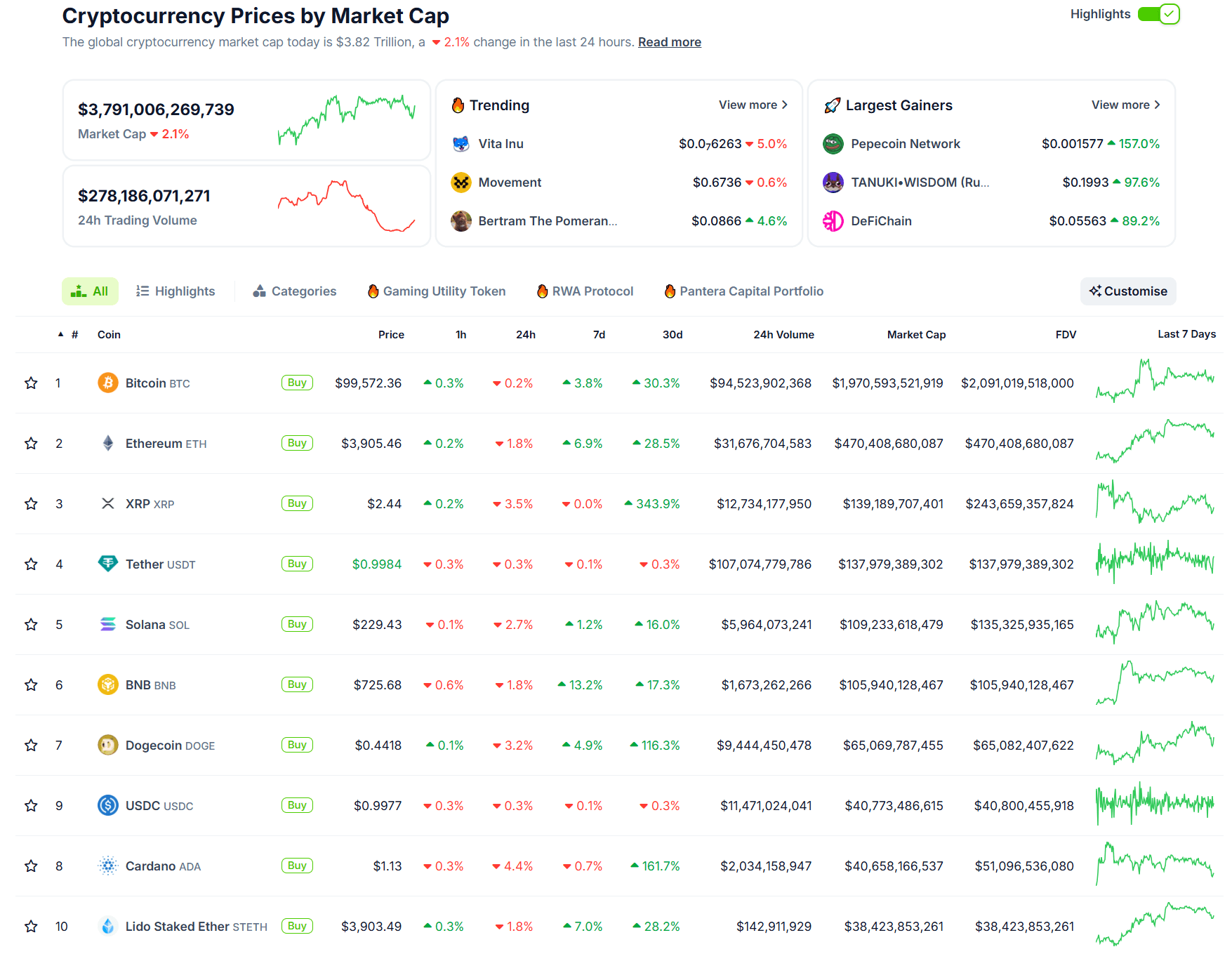Screen dimensions: 1232x954
Task: Open Pantera Capital Portfolio category
Action: (744, 291)
